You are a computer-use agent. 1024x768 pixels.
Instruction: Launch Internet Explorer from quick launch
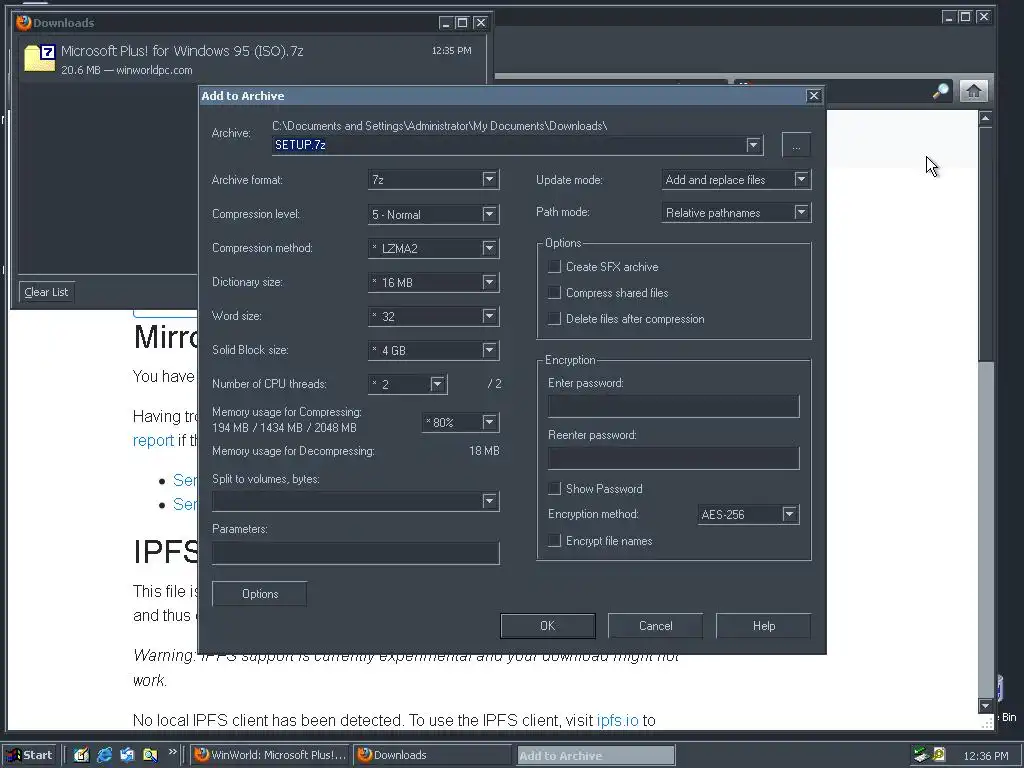coord(104,755)
